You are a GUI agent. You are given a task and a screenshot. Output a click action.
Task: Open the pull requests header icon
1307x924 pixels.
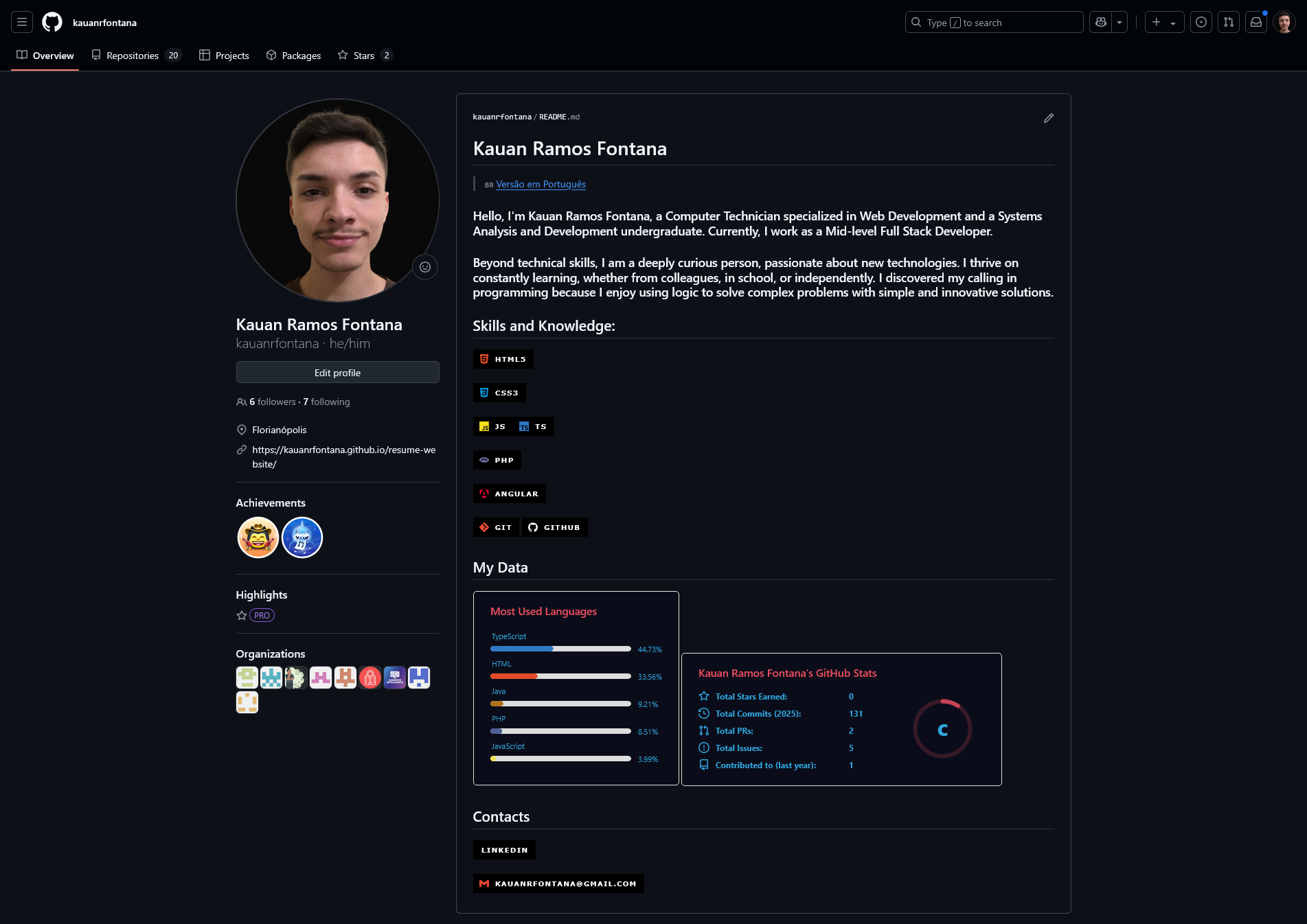pyautogui.click(x=1229, y=22)
